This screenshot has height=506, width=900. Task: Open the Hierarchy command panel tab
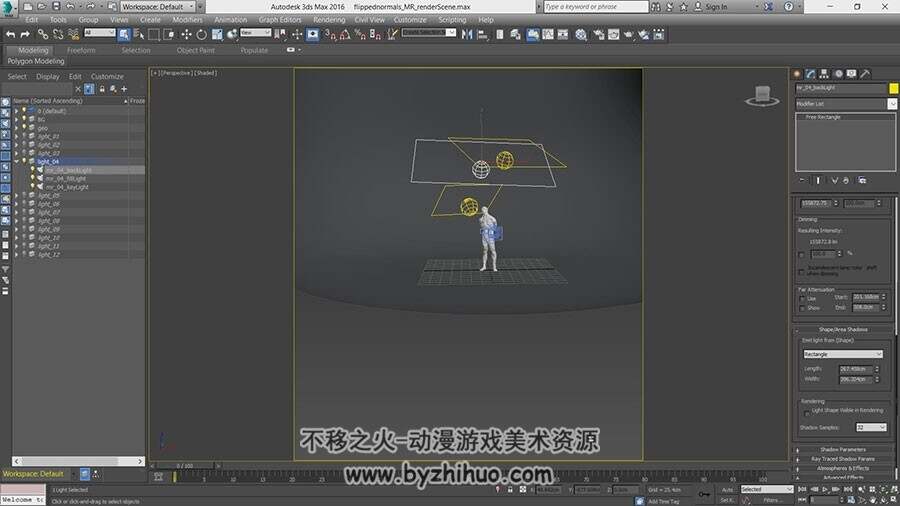click(x=824, y=74)
